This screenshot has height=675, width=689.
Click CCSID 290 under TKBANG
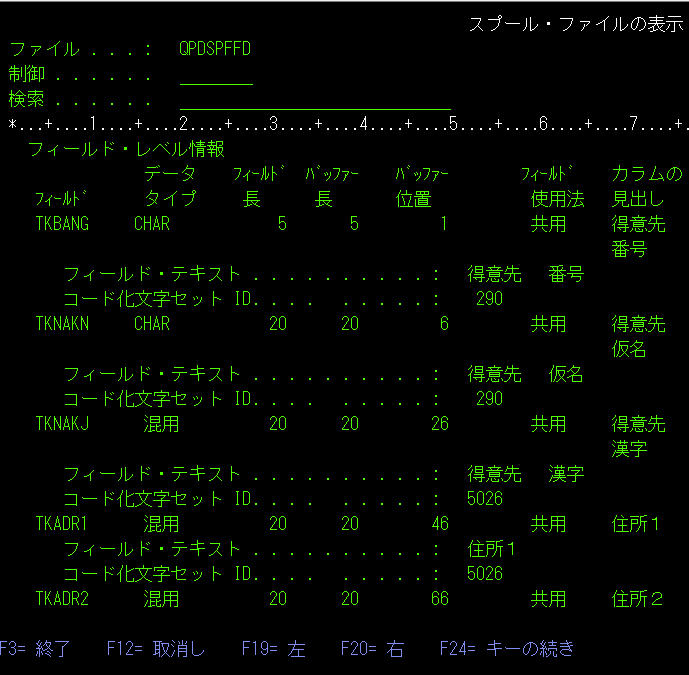tap(490, 299)
